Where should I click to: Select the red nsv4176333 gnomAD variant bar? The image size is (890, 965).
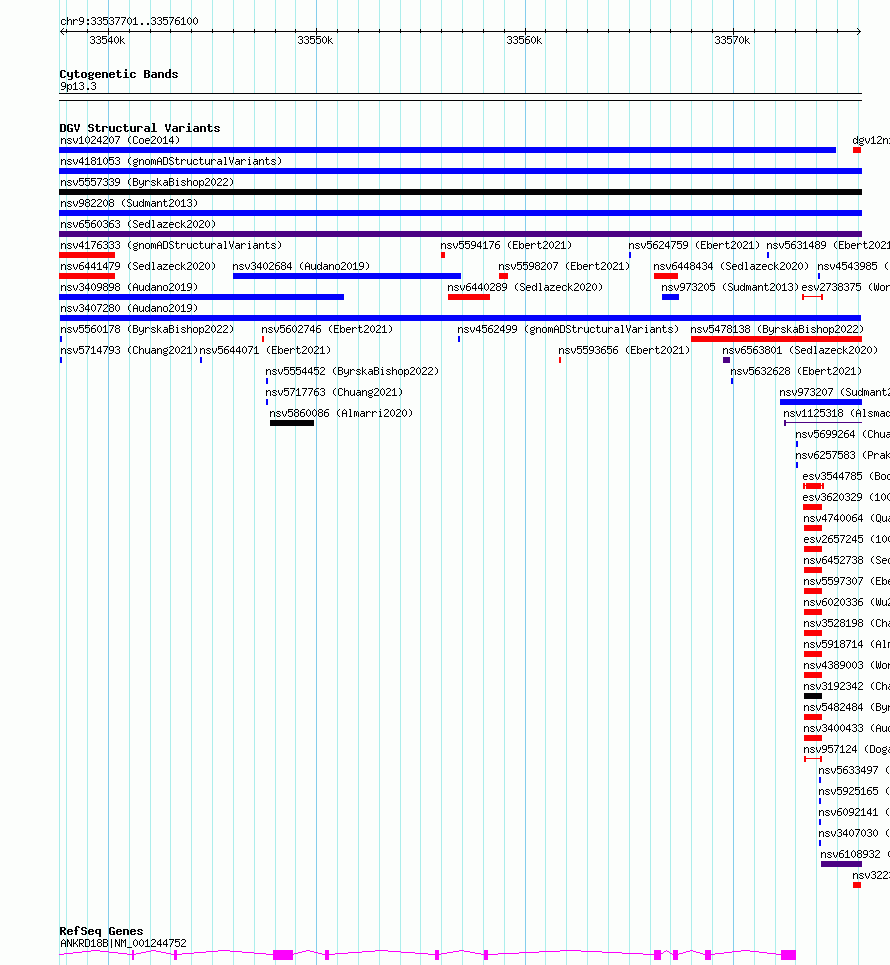point(87,255)
